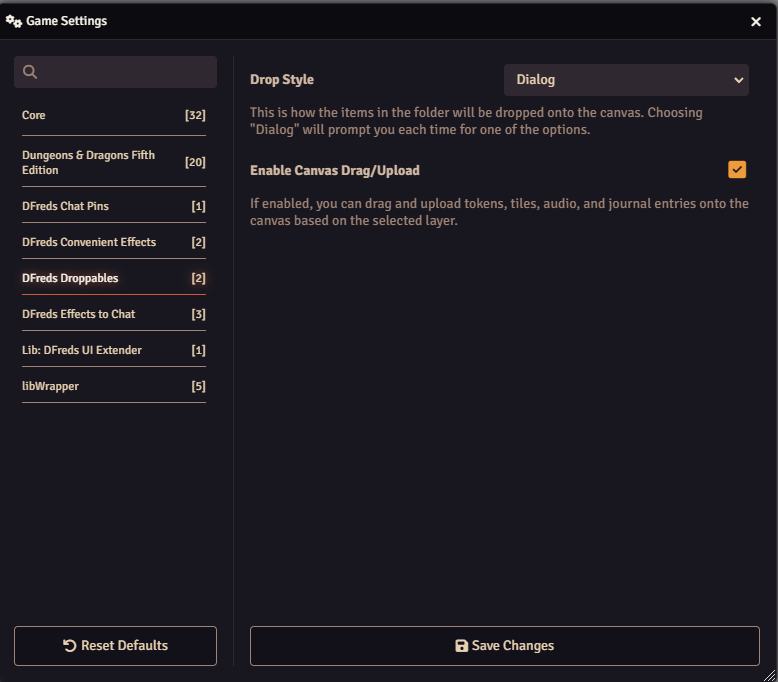Disable Enable Canvas Drag/Upload checkbox
The image size is (778, 682).
click(737, 170)
